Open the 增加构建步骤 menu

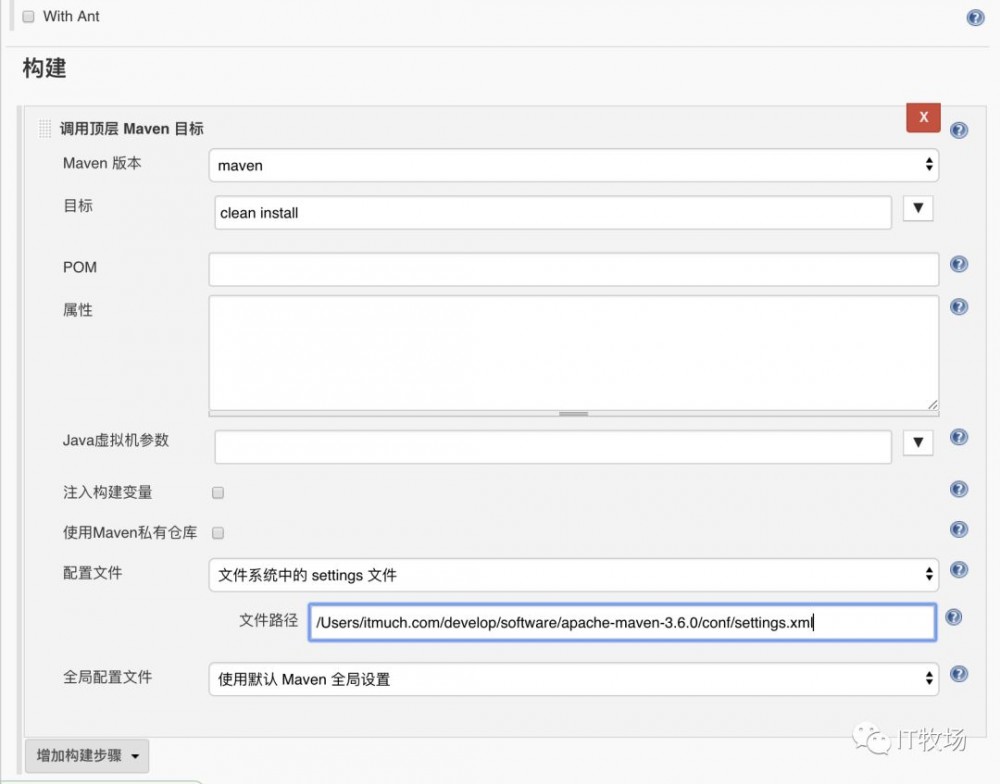tap(86, 757)
